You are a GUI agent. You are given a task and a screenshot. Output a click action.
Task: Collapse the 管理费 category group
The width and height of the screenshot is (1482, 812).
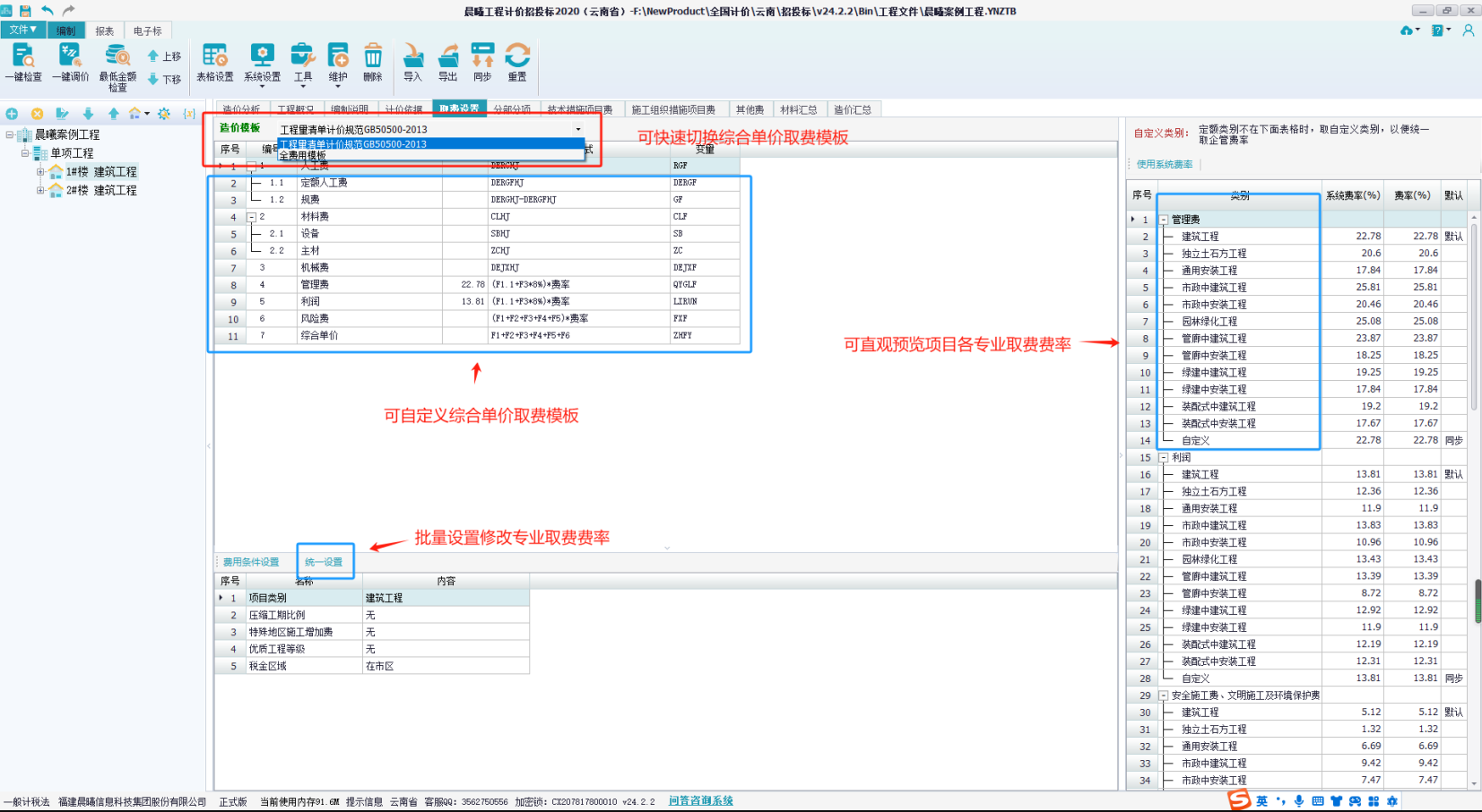[1164, 220]
